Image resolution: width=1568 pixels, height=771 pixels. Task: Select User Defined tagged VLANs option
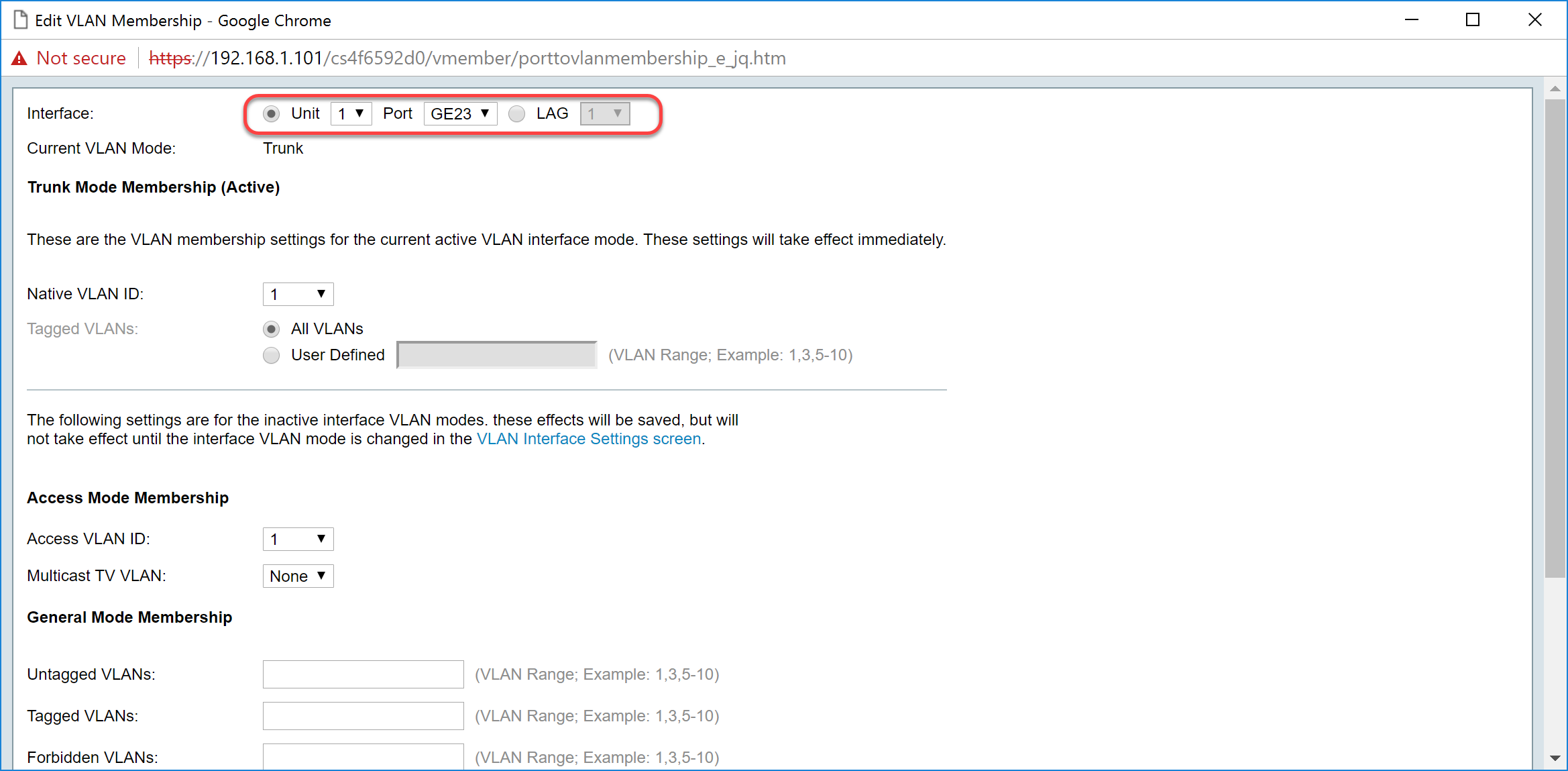point(272,355)
